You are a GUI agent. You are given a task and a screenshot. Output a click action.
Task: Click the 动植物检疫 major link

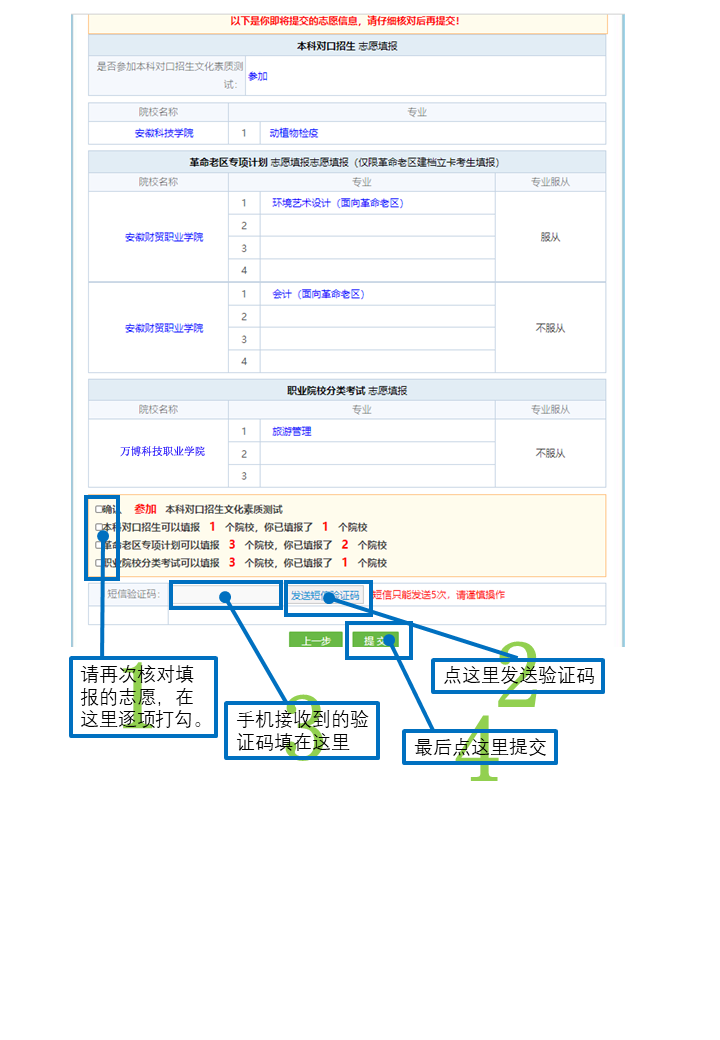coord(293,133)
